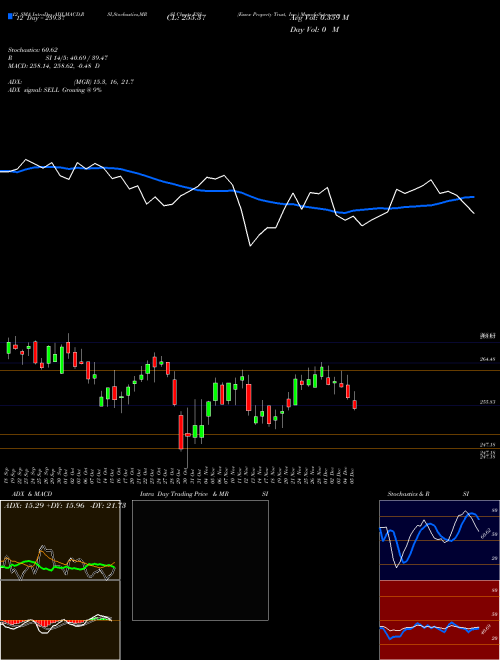The height and width of the screenshot is (660, 500).
Task: Click the 'ADX signal: SELL Growing @ 9%' text
Action: coord(55,90)
